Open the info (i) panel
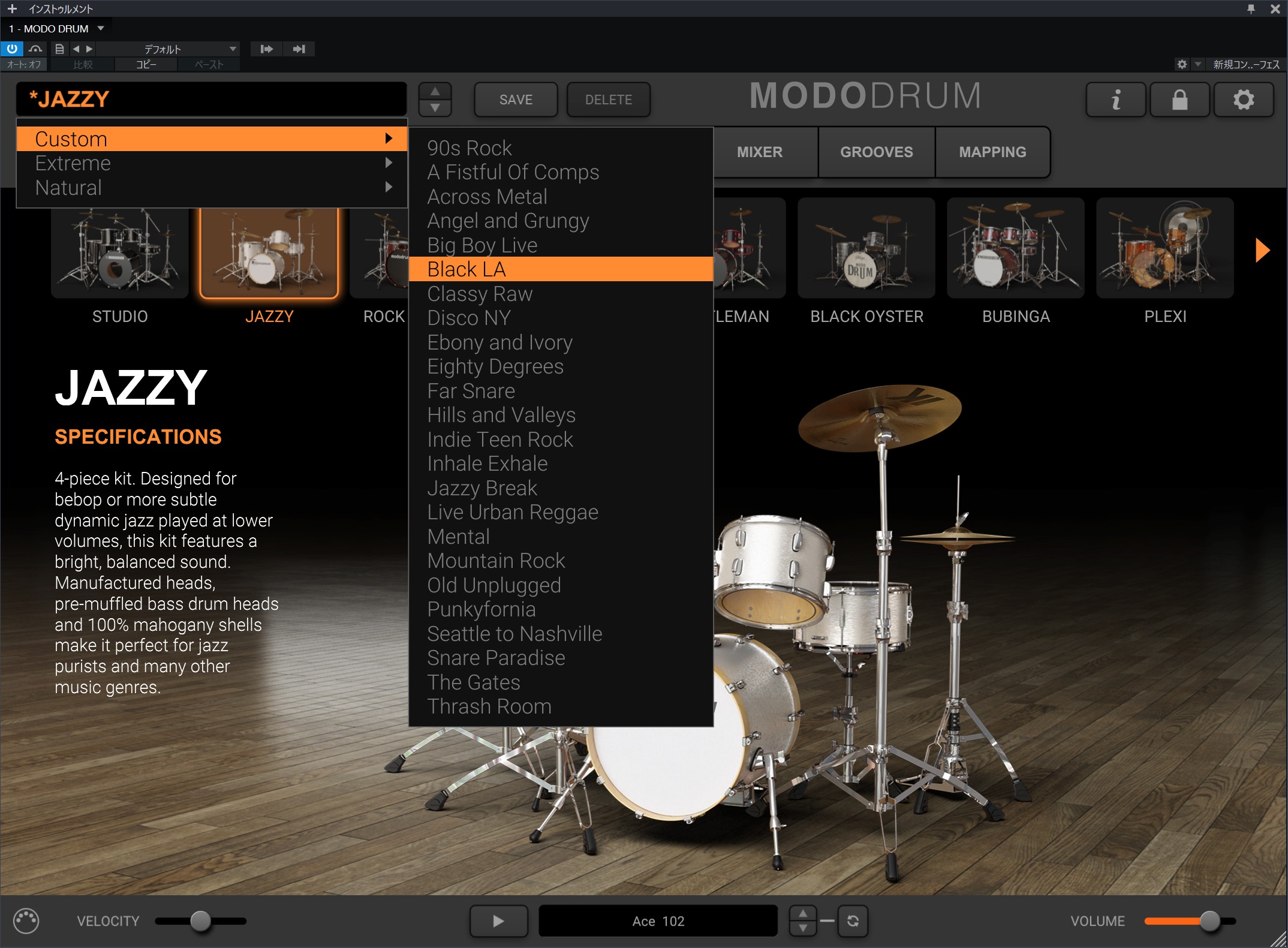 click(x=1116, y=100)
